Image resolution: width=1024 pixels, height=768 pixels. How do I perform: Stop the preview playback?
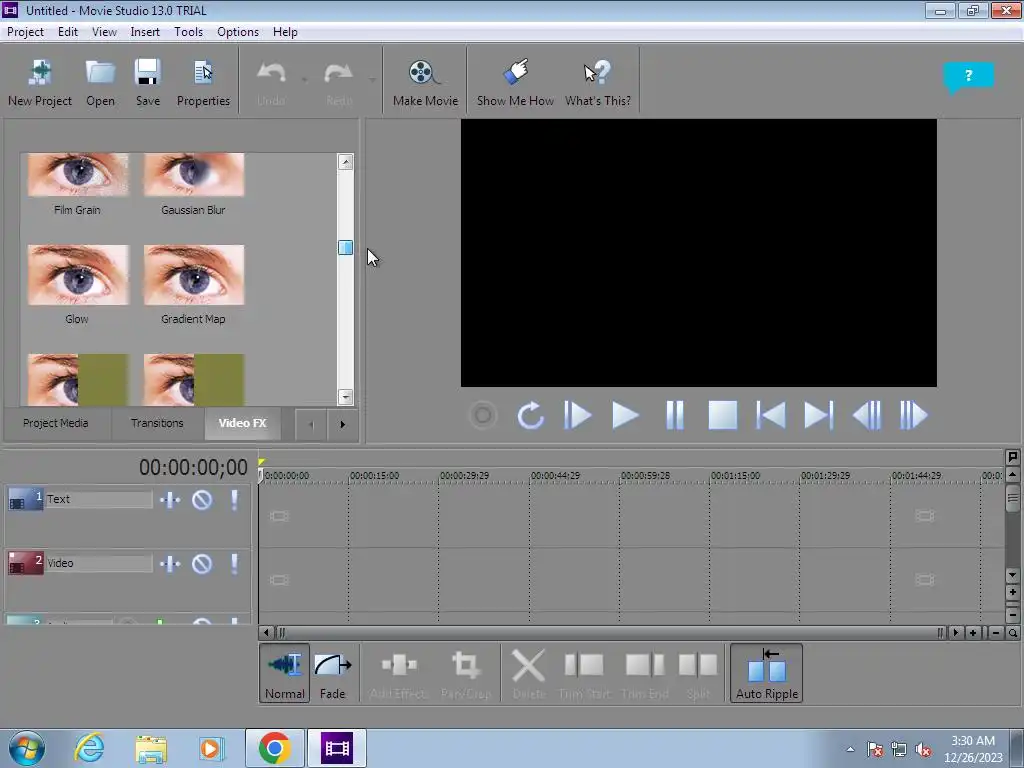[x=723, y=415]
